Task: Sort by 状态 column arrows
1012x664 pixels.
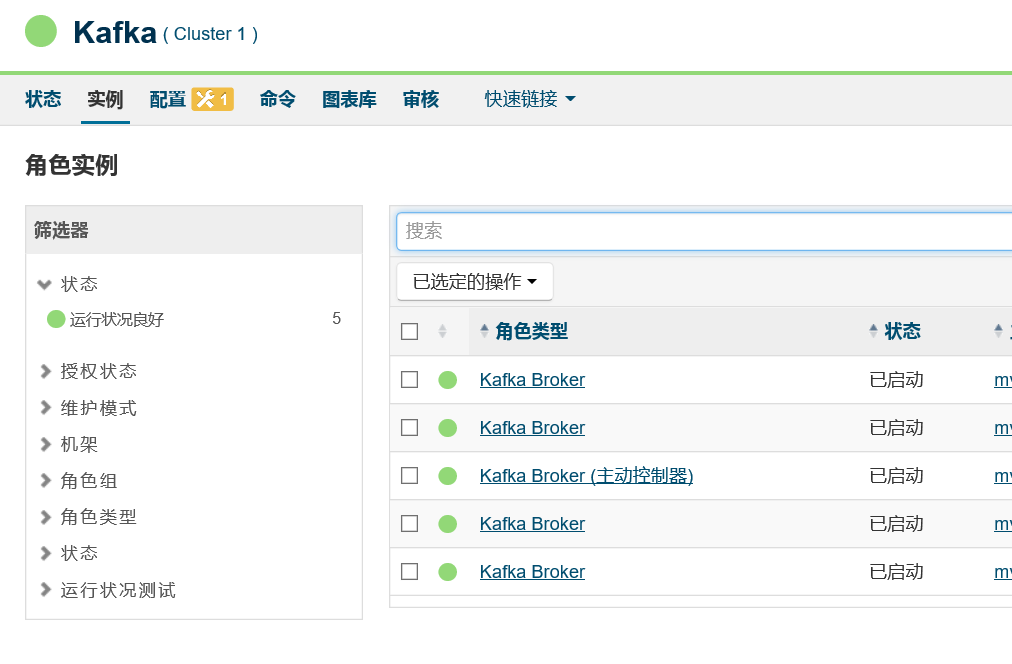Action: 873,331
